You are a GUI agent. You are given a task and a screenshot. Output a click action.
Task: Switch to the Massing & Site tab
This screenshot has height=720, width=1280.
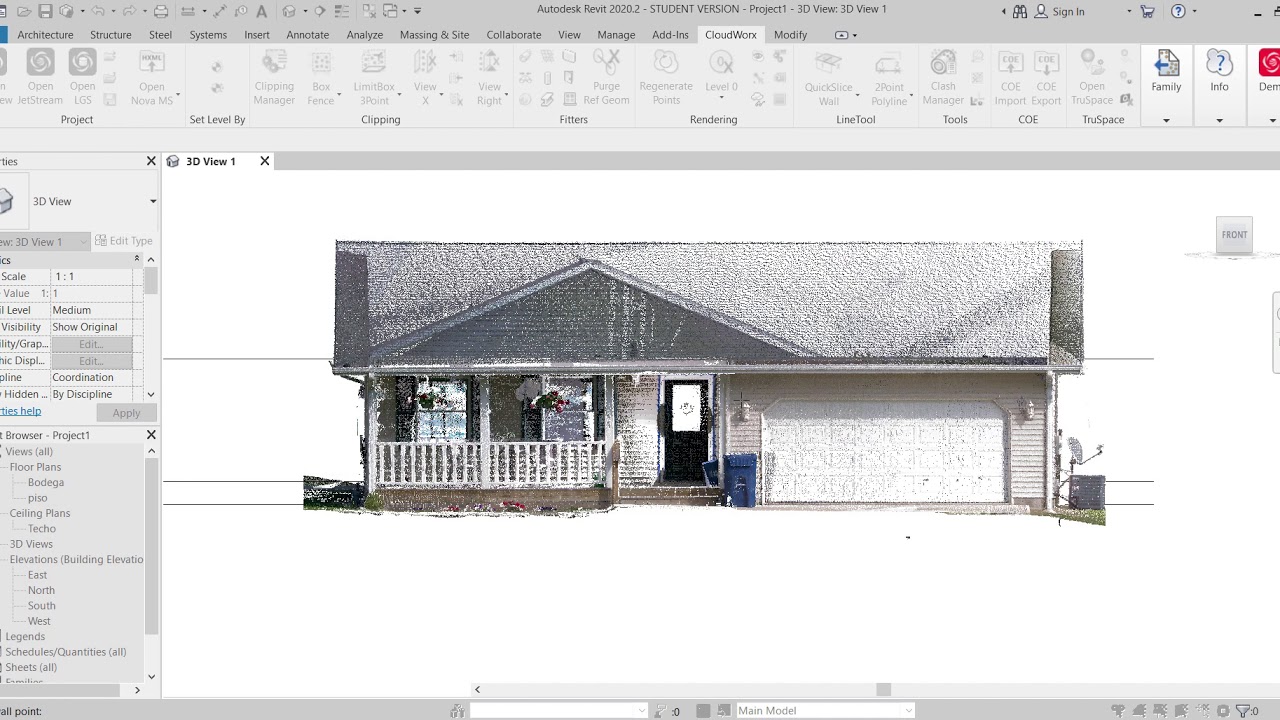(x=434, y=34)
